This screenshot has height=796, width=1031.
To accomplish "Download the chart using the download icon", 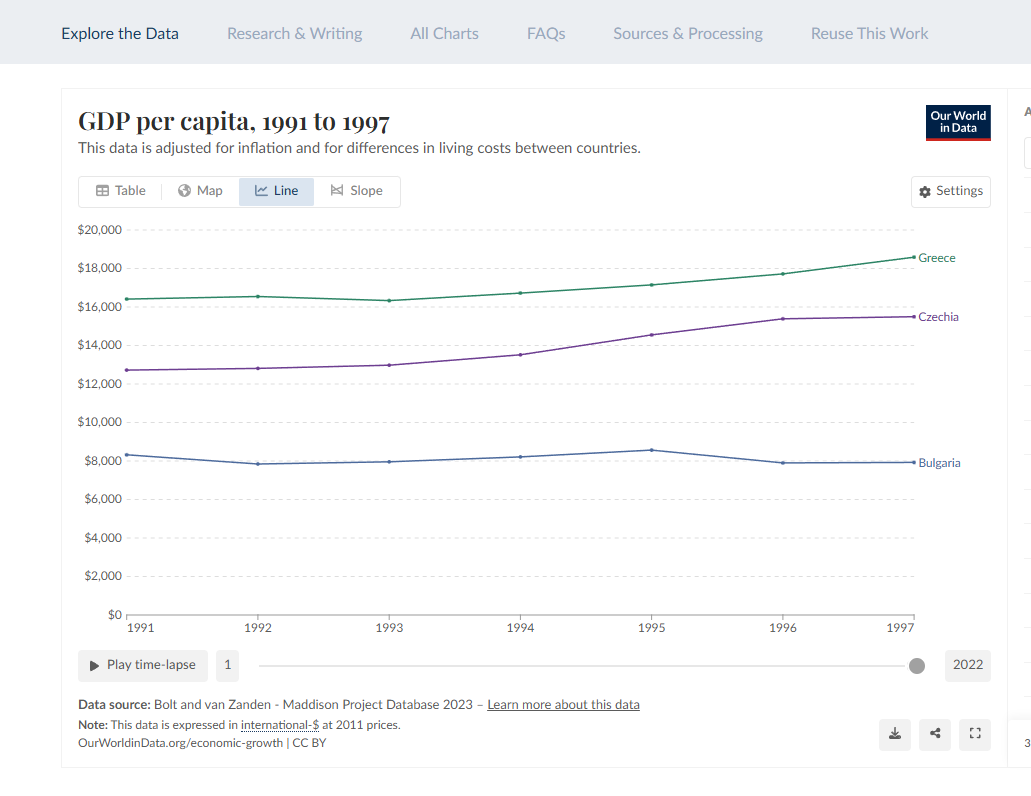I will [x=895, y=734].
